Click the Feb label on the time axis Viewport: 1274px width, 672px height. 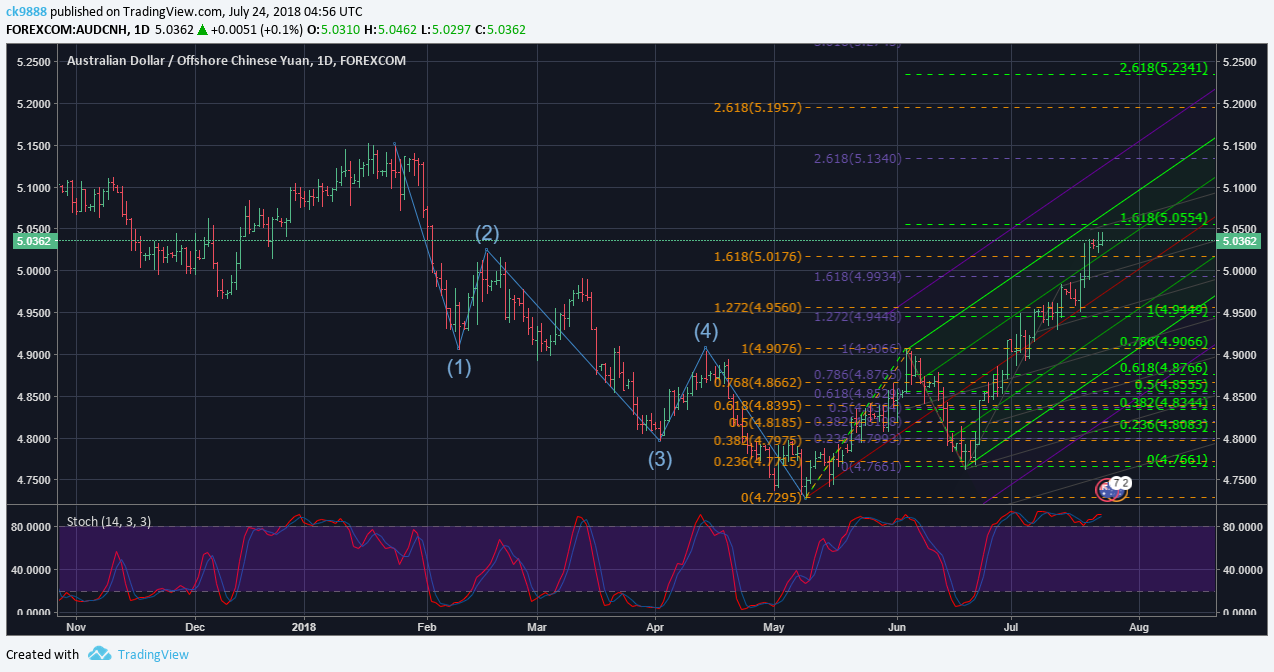(427, 628)
